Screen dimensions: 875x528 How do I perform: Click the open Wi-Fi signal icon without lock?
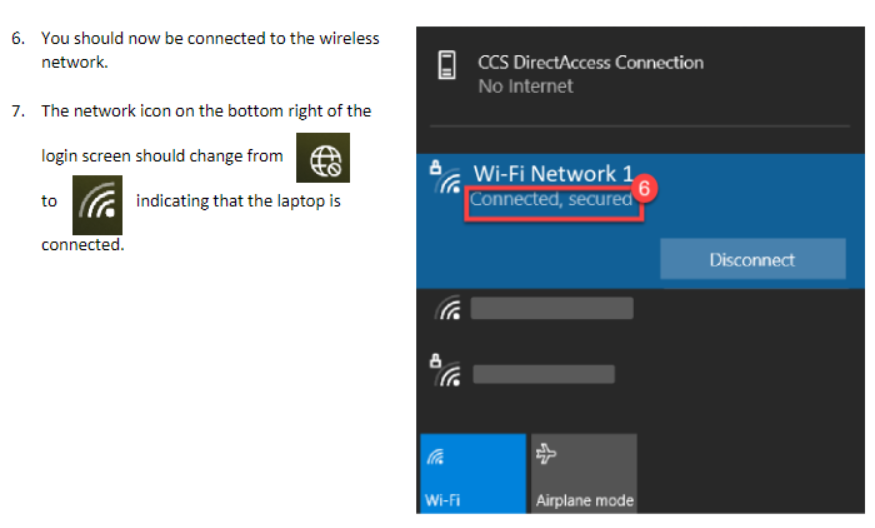click(449, 308)
